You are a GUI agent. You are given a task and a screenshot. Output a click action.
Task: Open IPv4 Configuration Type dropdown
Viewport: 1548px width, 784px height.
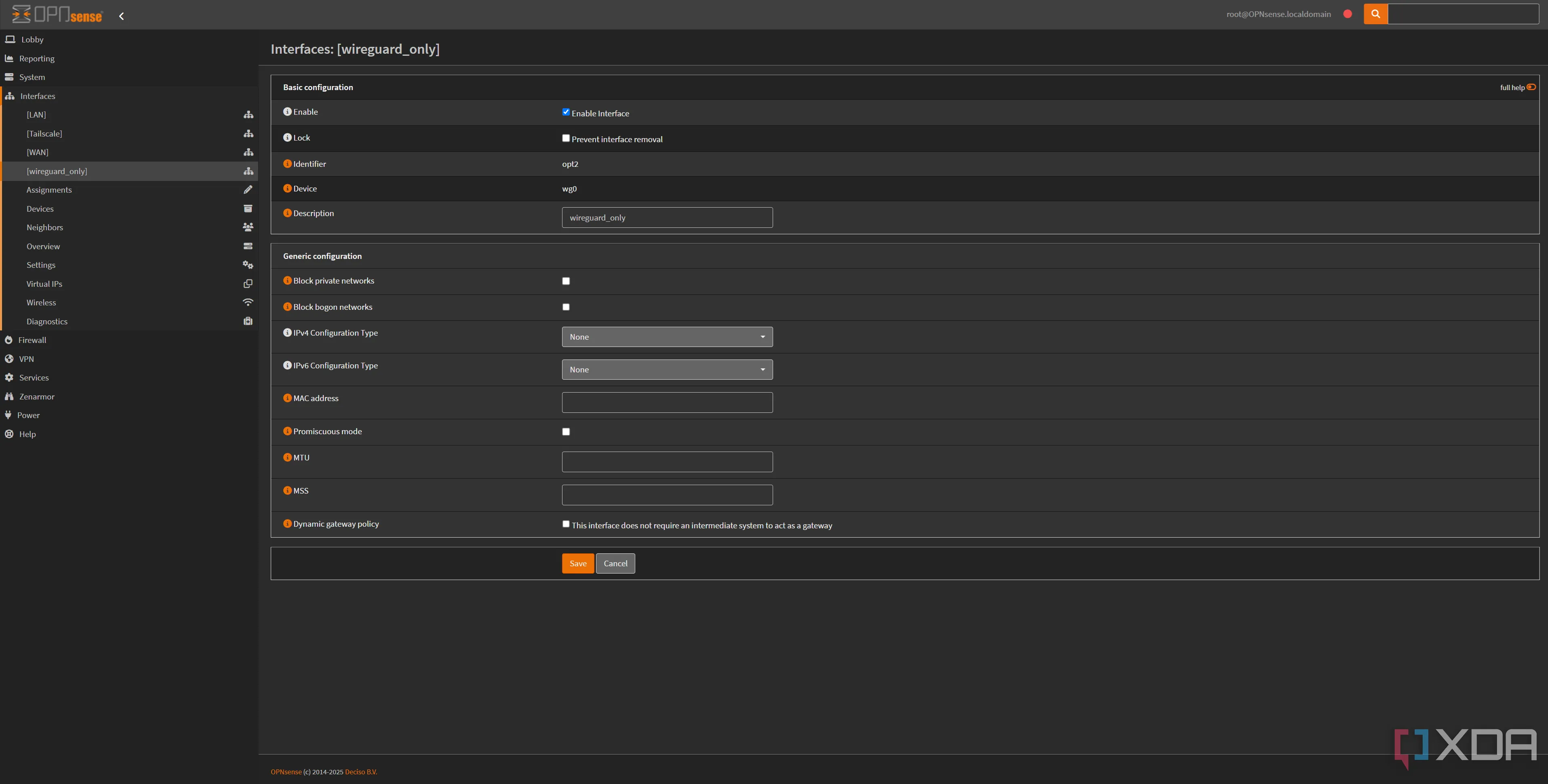pyautogui.click(x=666, y=337)
